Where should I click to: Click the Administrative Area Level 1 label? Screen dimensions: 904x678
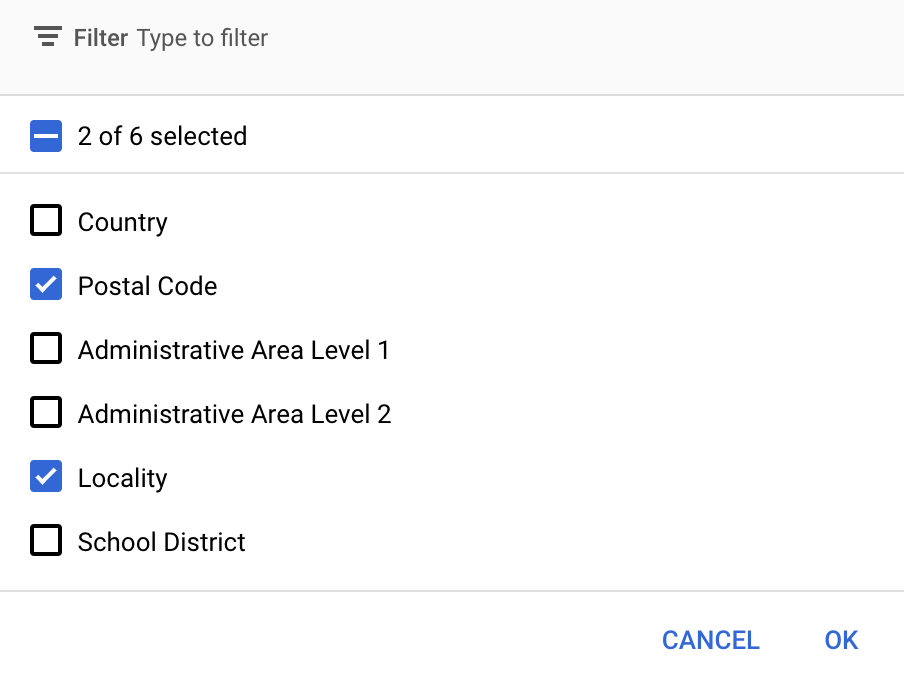point(234,349)
